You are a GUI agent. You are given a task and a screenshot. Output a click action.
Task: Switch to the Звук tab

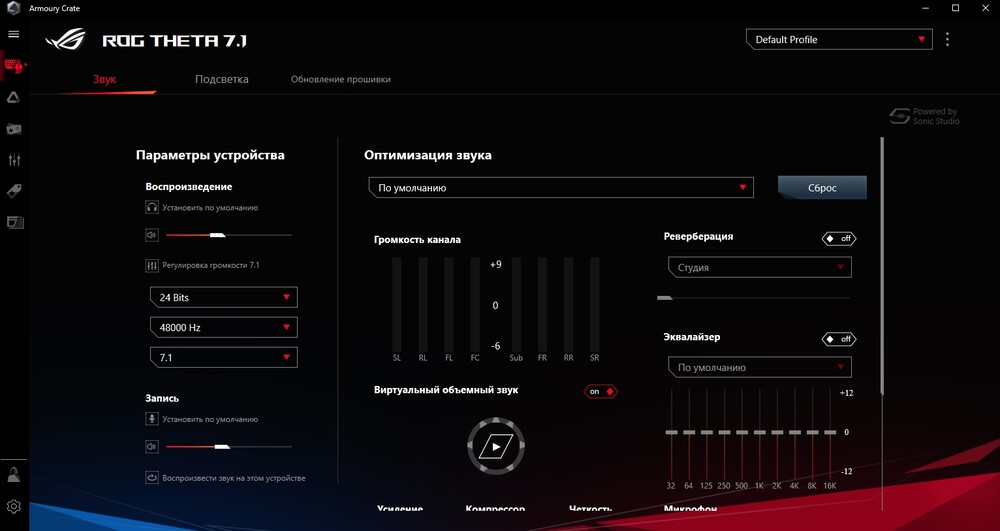click(x=105, y=80)
